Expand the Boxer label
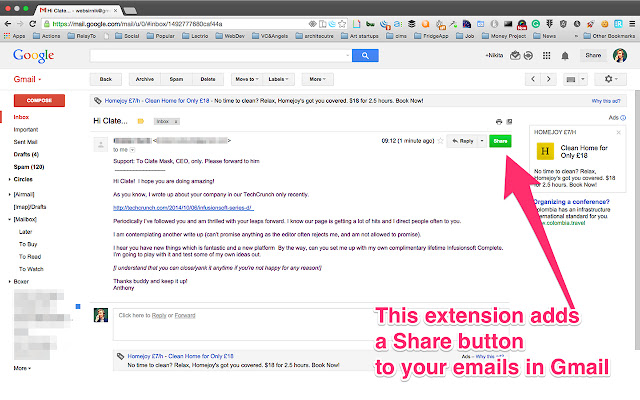The image size is (640, 400). [x=9, y=282]
